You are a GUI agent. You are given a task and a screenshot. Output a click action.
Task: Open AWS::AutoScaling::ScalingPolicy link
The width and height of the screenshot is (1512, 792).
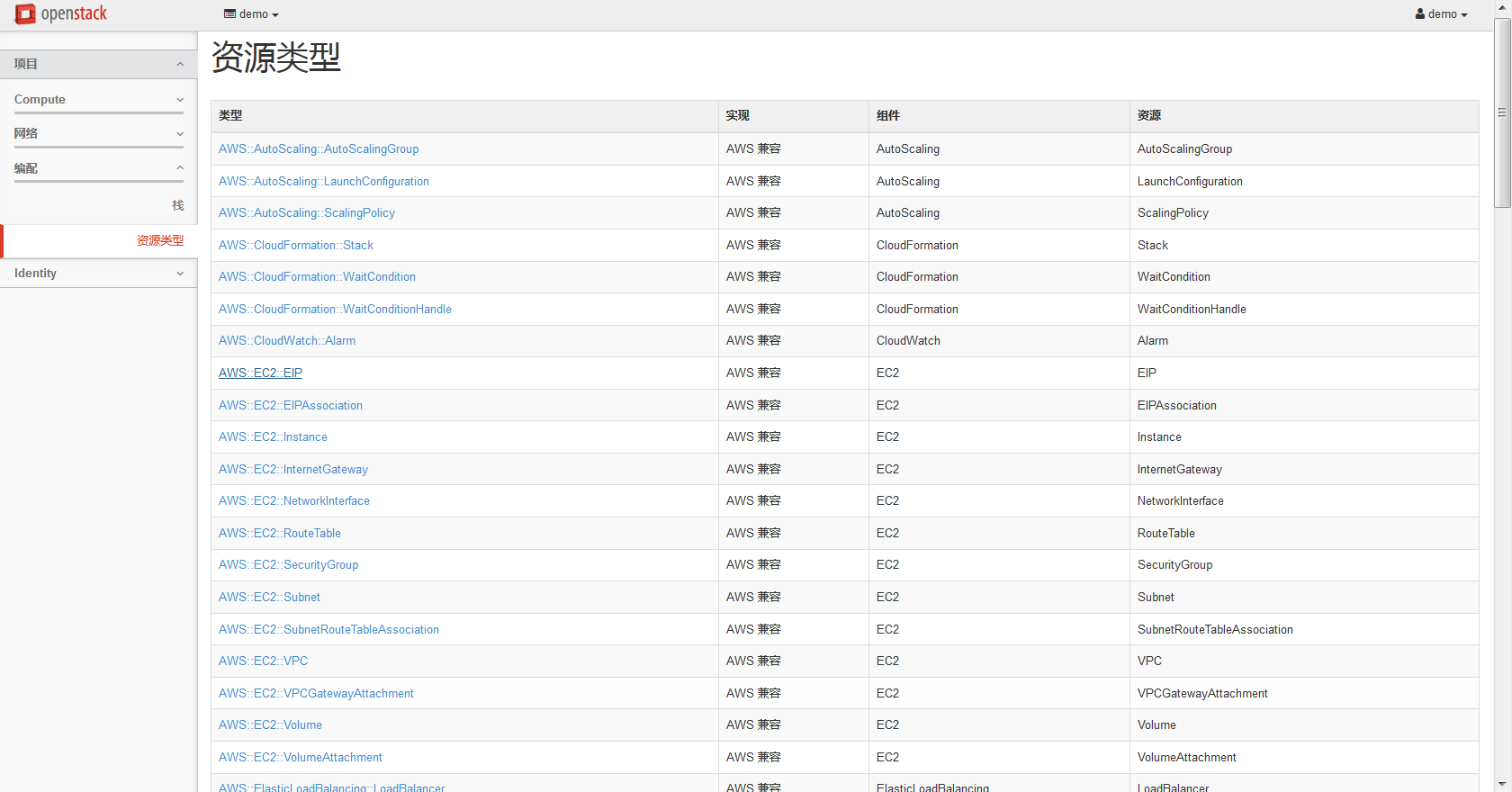307,213
